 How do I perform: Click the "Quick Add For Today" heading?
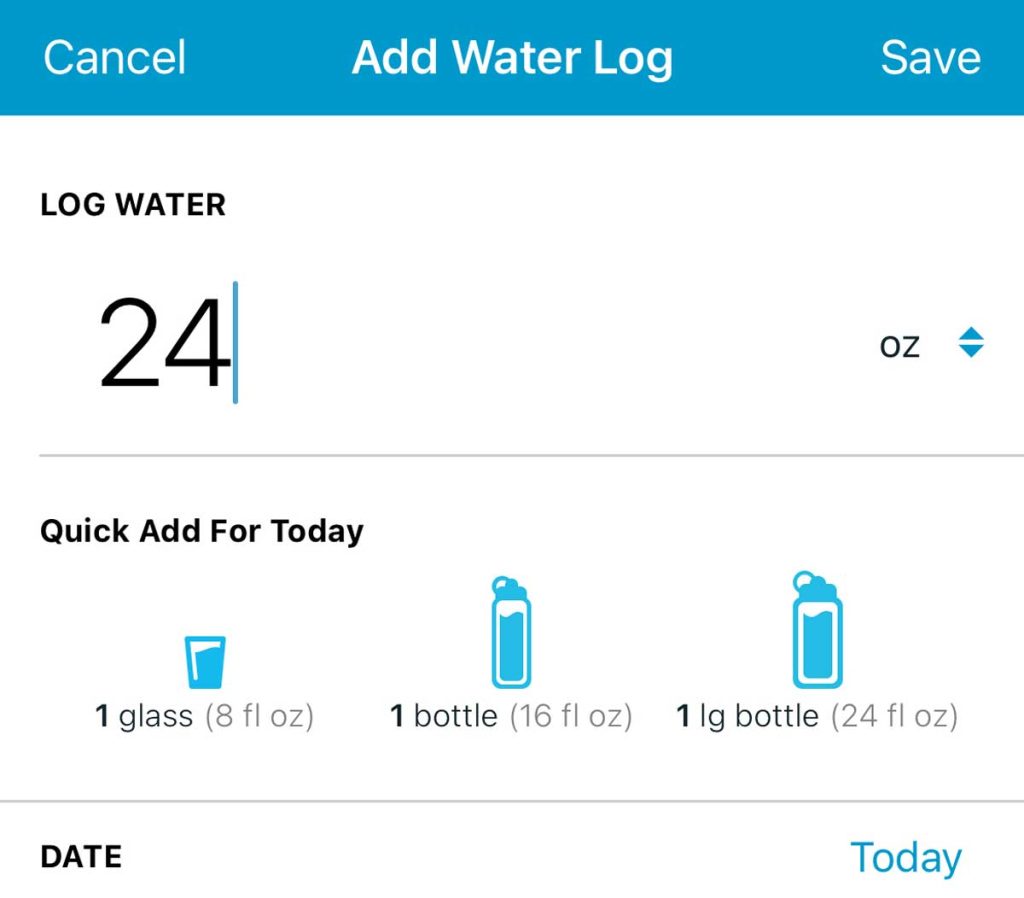(201, 531)
